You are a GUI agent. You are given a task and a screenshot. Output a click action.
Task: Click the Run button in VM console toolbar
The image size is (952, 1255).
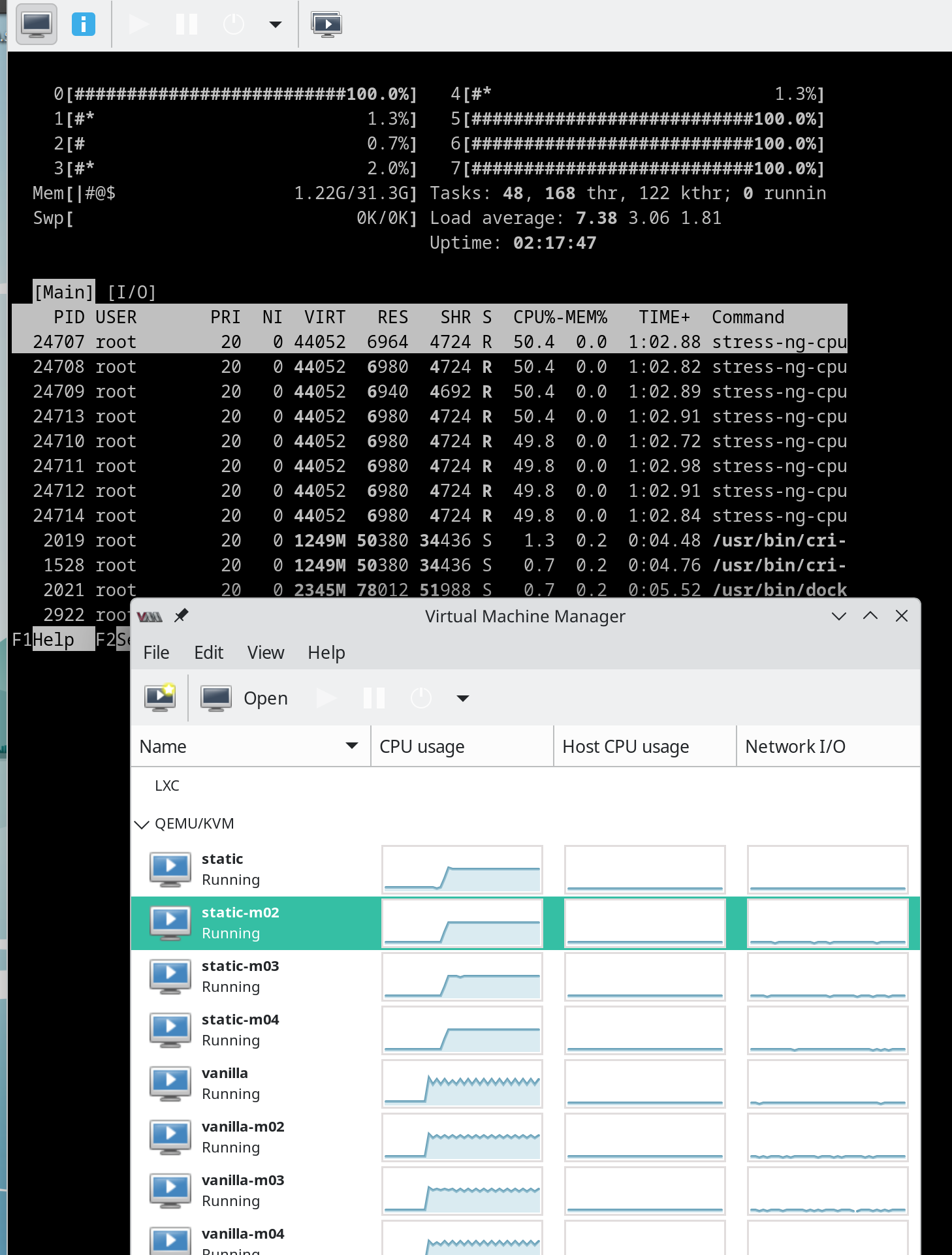pos(139,24)
